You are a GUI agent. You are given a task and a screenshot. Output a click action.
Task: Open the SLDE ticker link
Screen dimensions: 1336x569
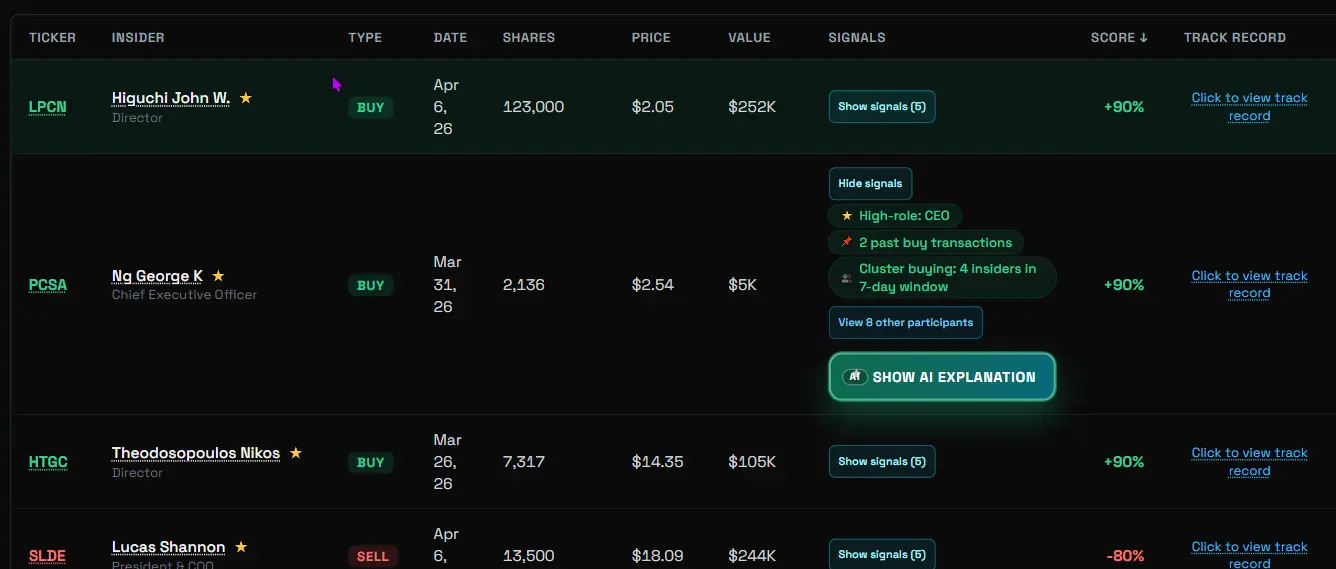(47, 556)
